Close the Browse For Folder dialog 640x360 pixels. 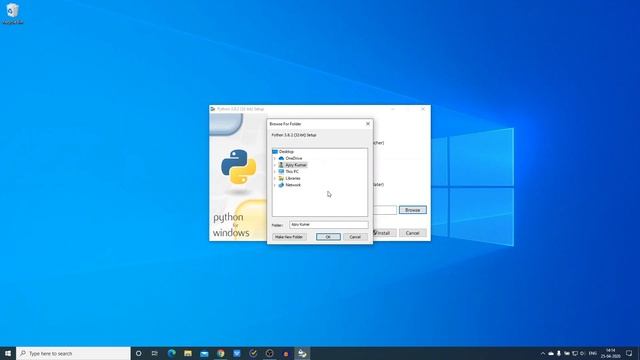click(x=368, y=124)
